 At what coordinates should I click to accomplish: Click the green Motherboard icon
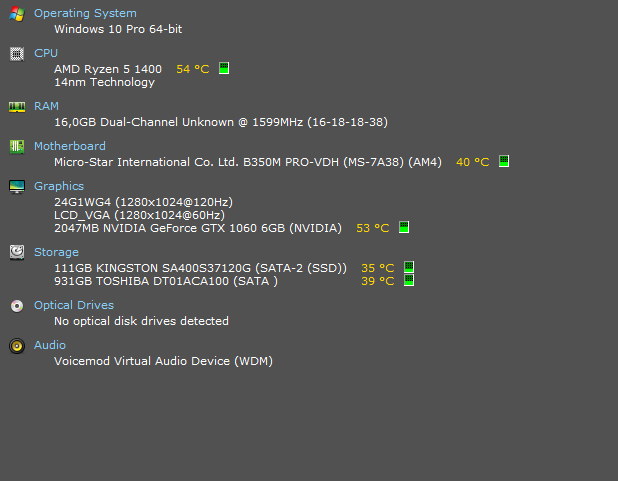(x=17, y=147)
